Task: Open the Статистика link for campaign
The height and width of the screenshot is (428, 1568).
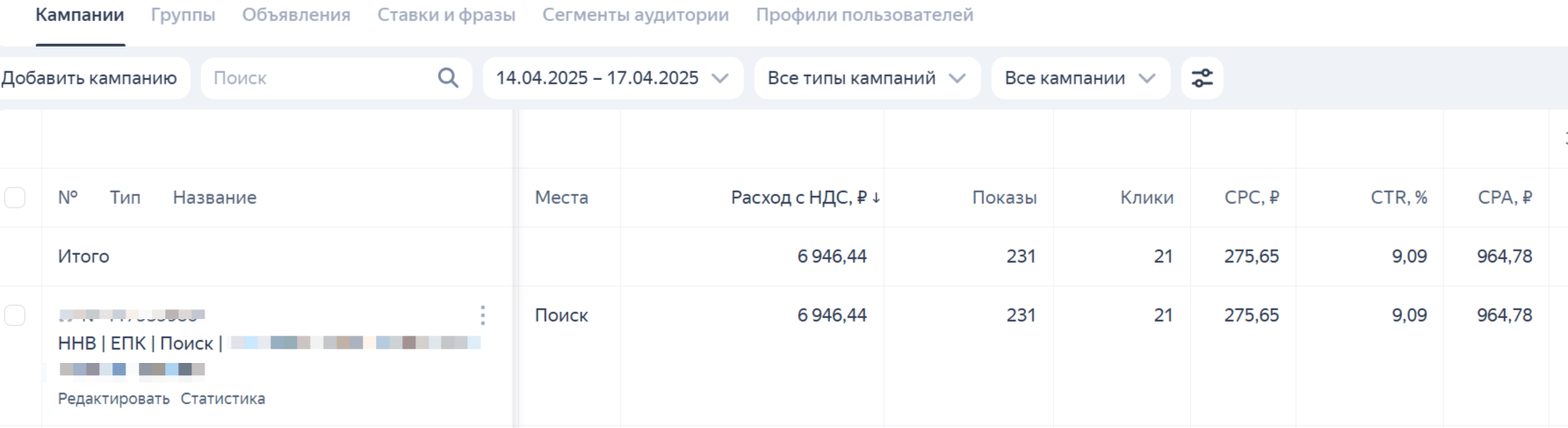Action: (223, 399)
